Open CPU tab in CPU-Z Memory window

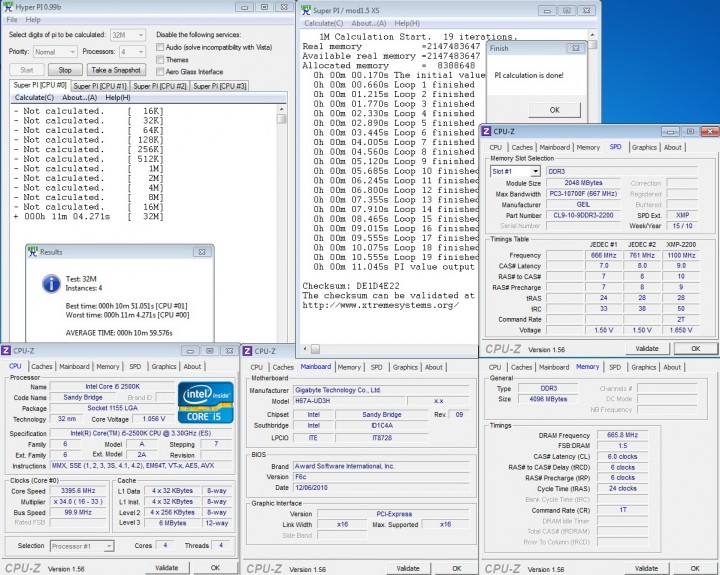point(495,367)
